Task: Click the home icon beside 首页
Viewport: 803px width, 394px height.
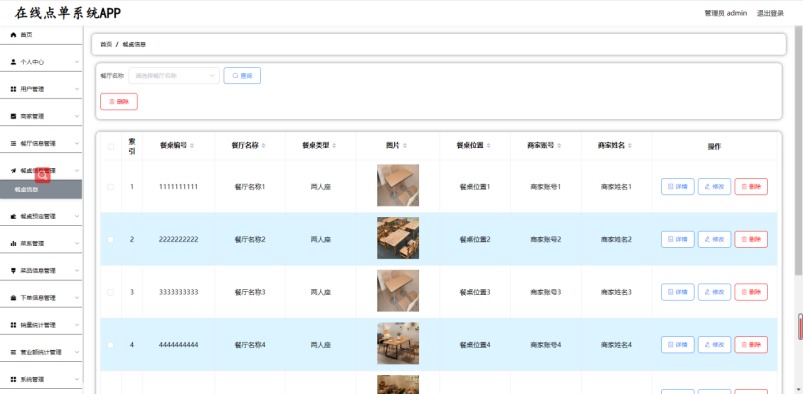Action: [x=13, y=35]
